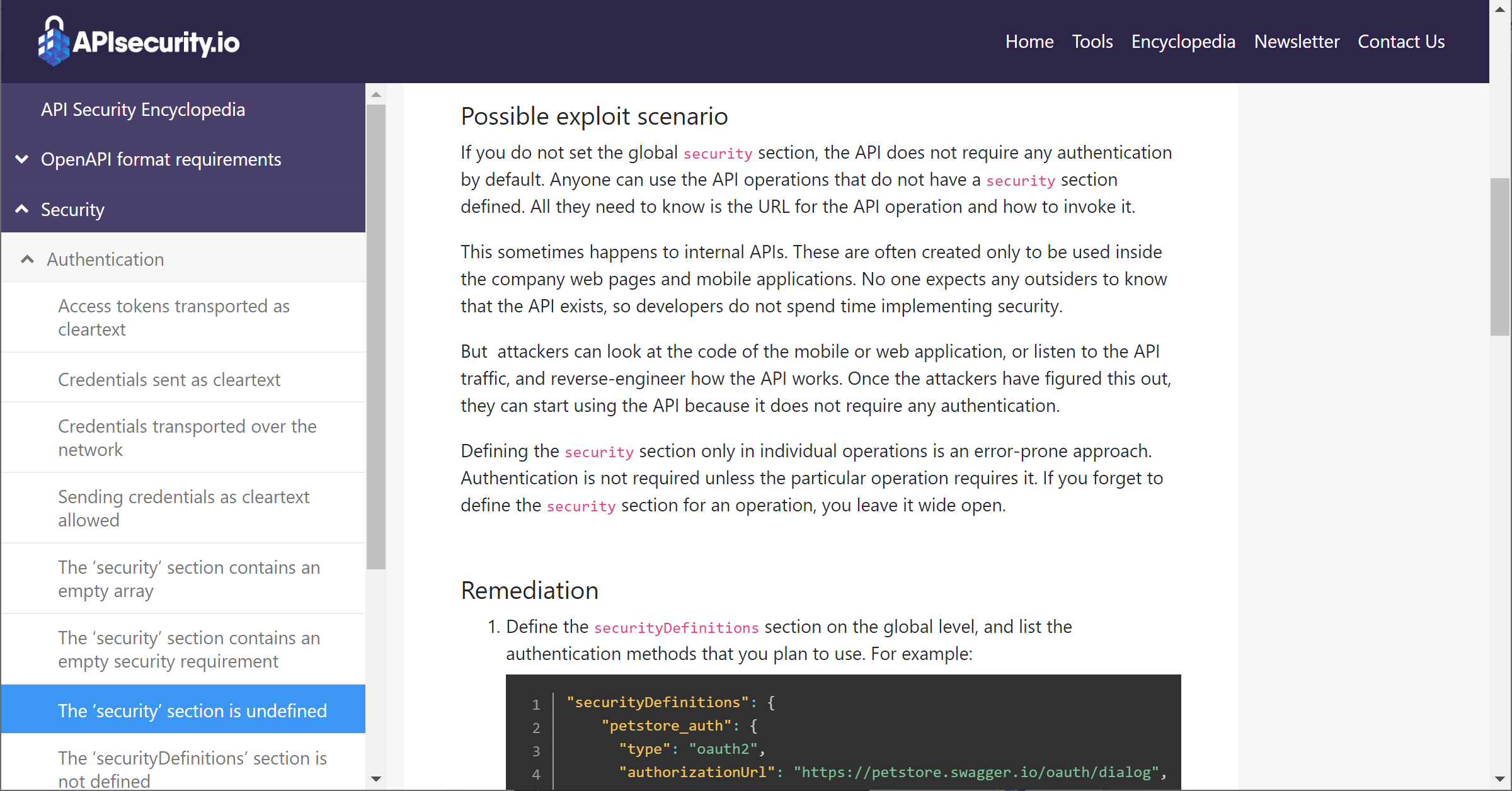Open the Newsletter page
1512x791 pixels.
click(1296, 42)
